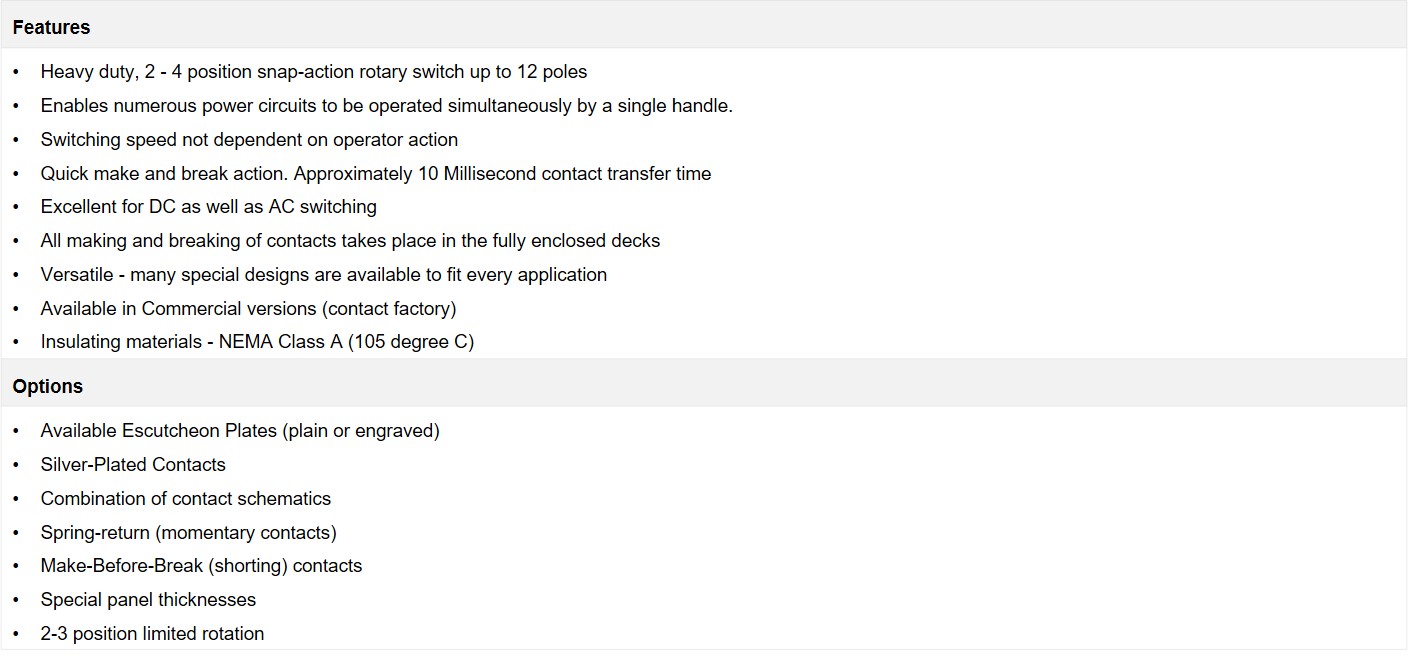
Task: Click the 'fully enclosed decks' bullet line
Action: coord(350,241)
